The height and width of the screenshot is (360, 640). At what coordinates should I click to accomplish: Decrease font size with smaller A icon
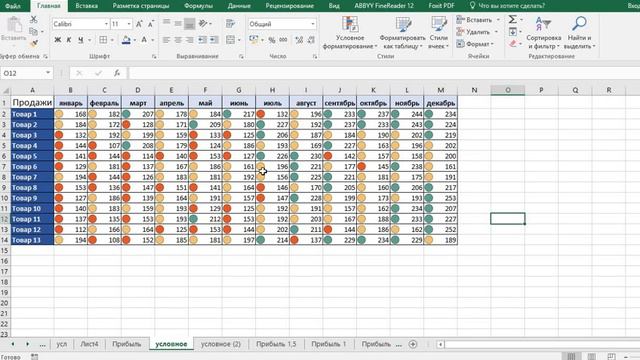point(151,24)
